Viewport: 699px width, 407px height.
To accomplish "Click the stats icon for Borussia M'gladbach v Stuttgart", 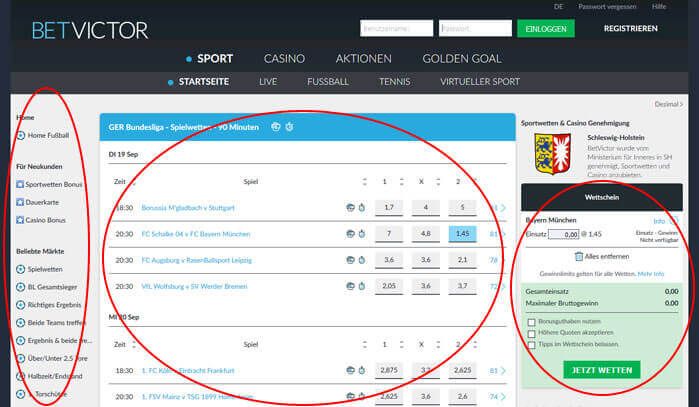I will tap(350, 207).
